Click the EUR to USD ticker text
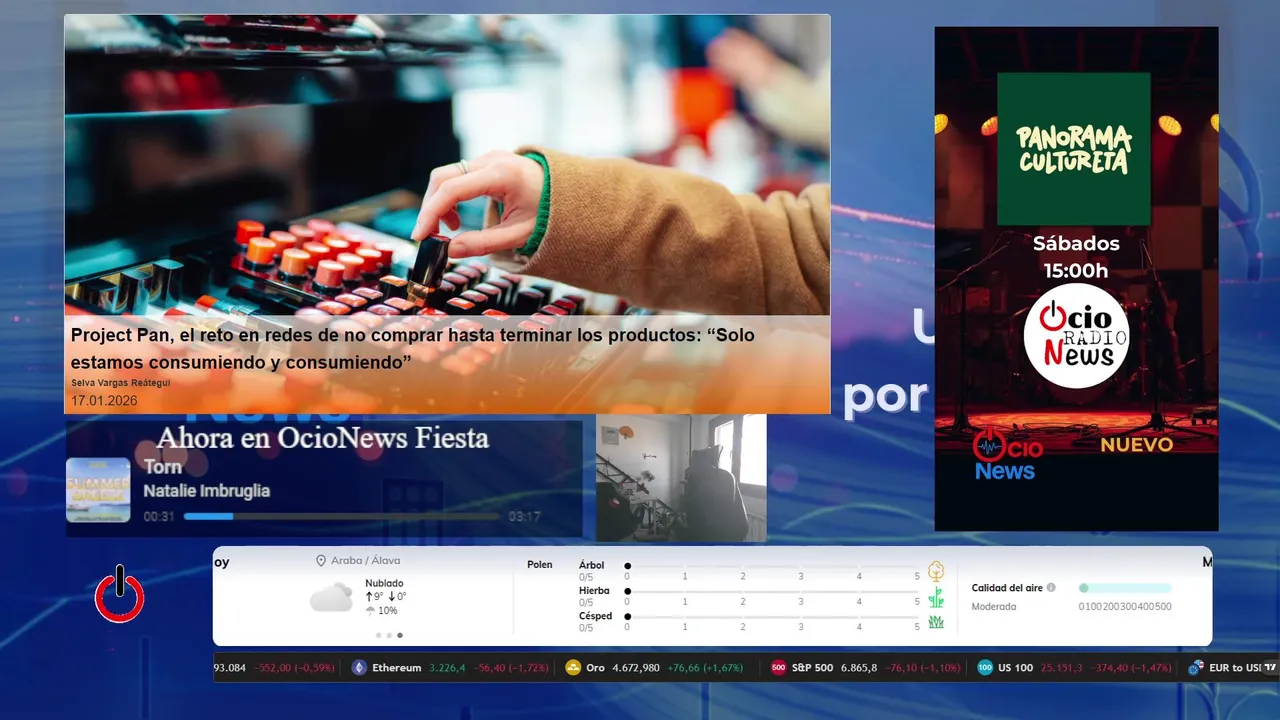The image size is (1280, 720). click(x=1234, y=668)
